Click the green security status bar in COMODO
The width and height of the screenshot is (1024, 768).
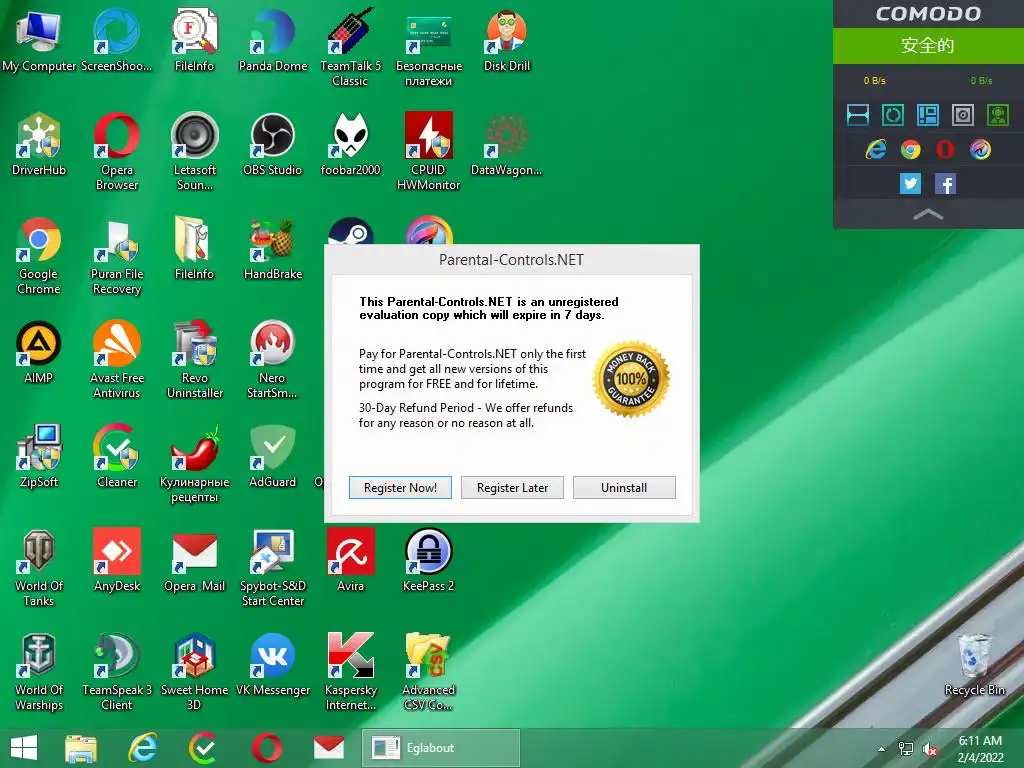pos(928,46)
